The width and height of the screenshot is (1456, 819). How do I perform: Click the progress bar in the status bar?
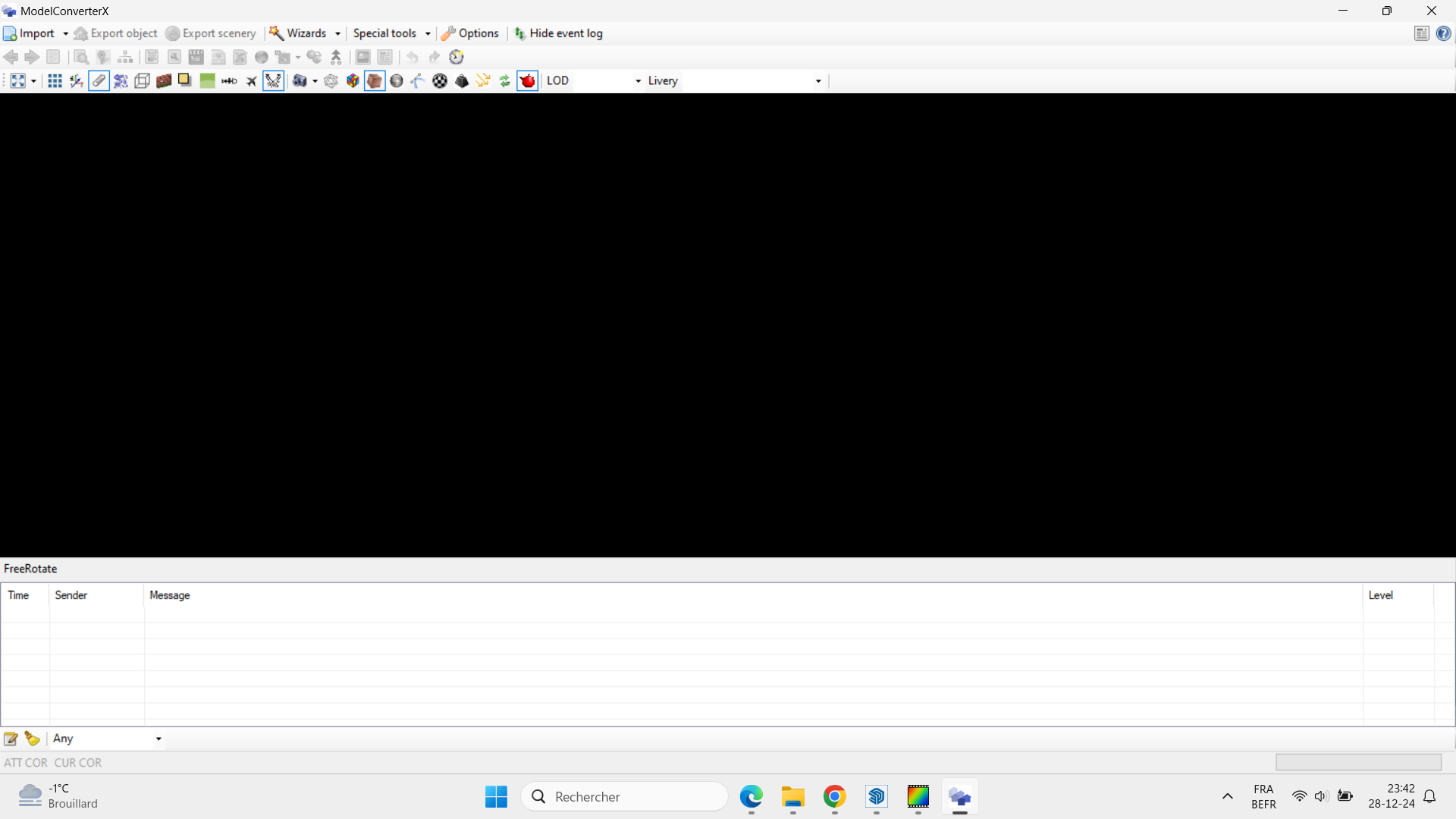pos(1358,762)
